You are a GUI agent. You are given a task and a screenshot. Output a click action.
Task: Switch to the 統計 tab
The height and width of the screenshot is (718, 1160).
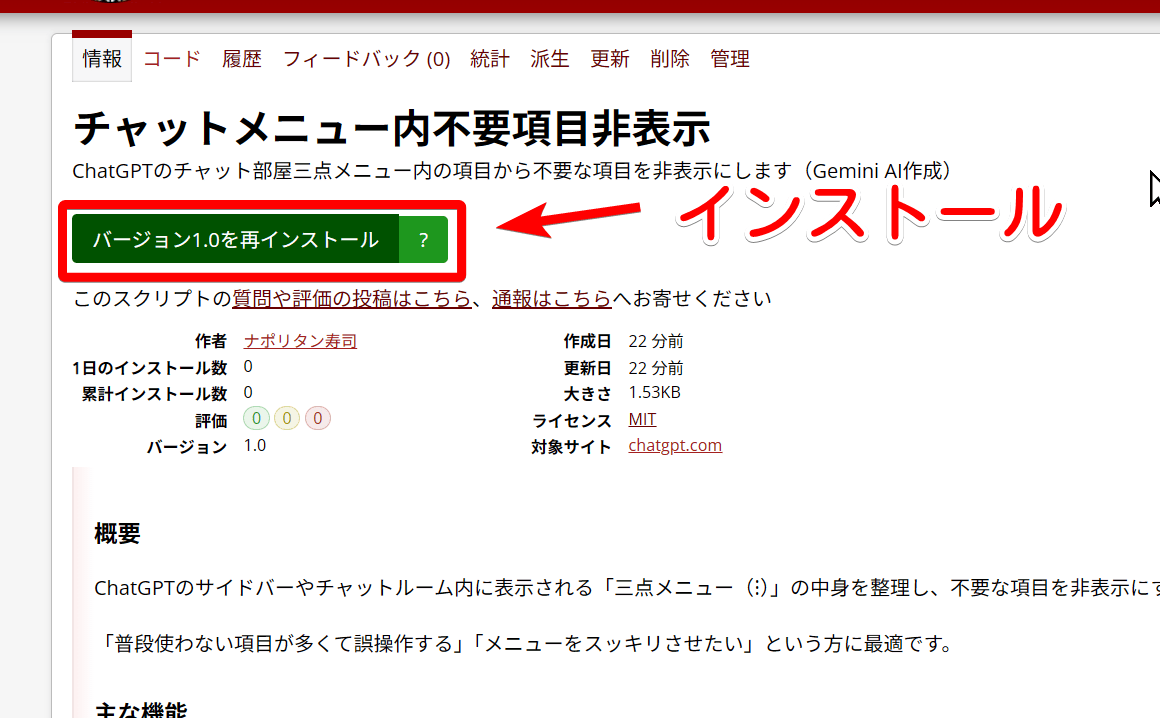click(490, 59)
